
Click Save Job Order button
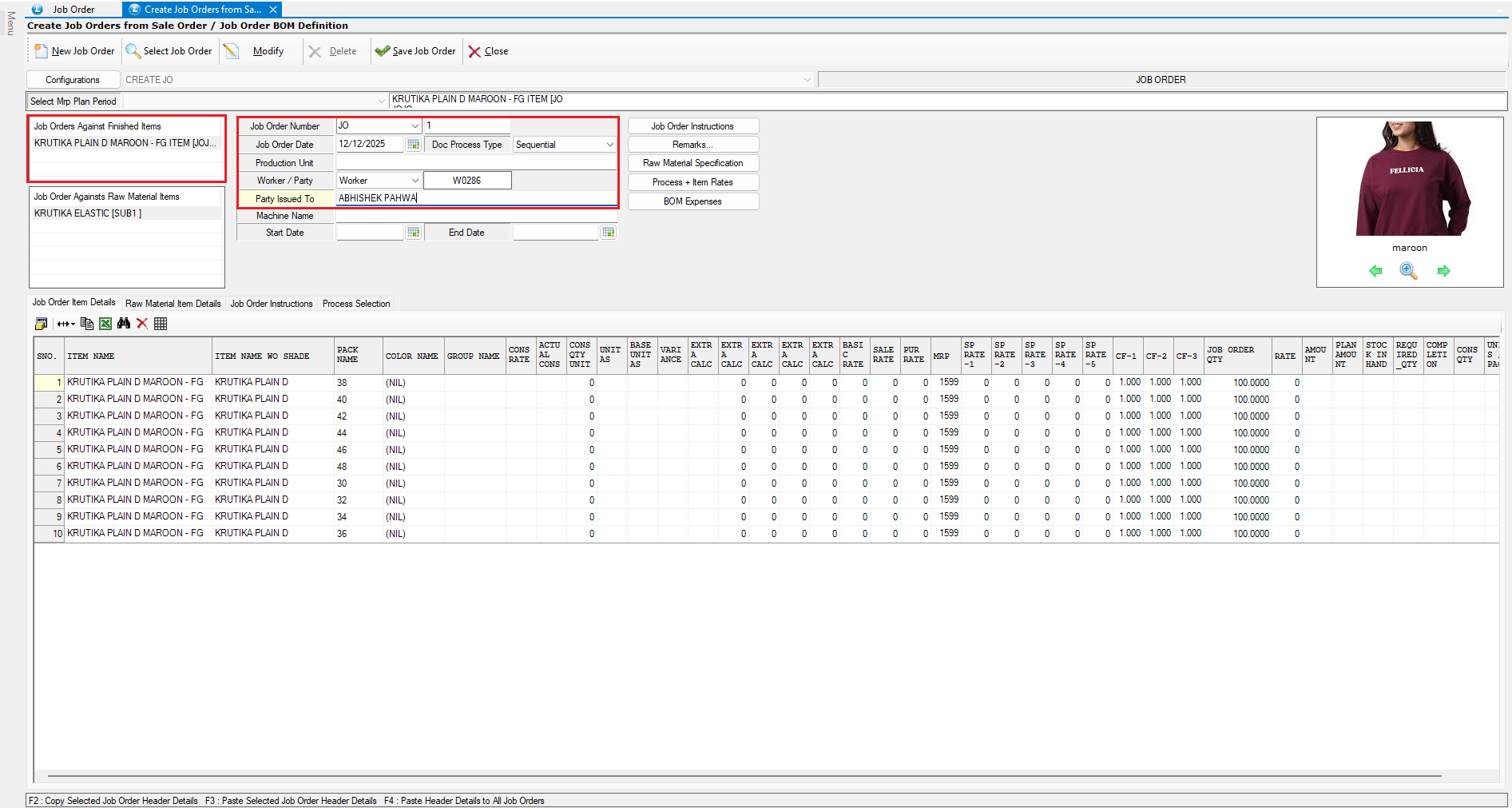415,51
